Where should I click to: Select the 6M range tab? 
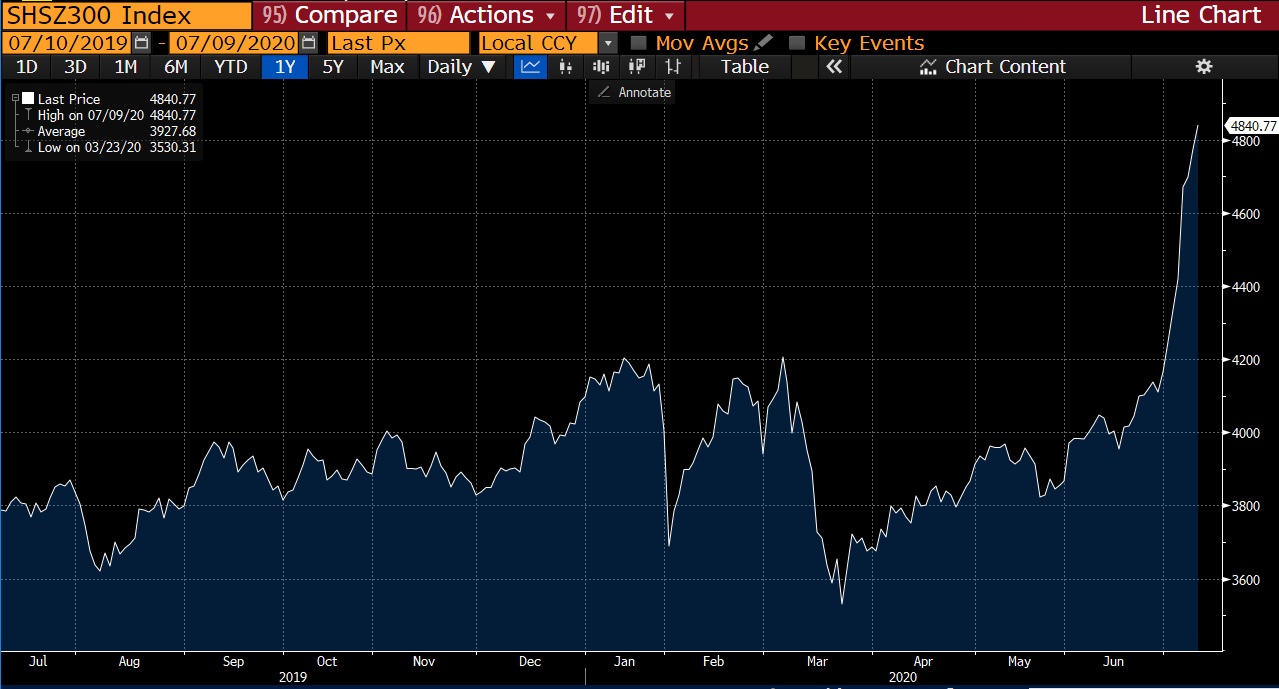[x=176, y=67]
